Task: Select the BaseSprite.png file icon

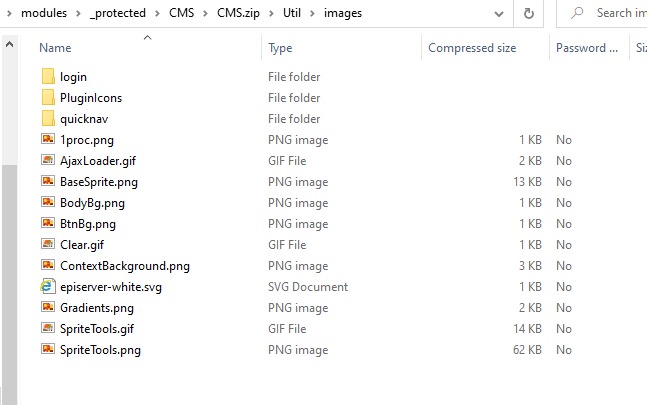Action: 49,182
